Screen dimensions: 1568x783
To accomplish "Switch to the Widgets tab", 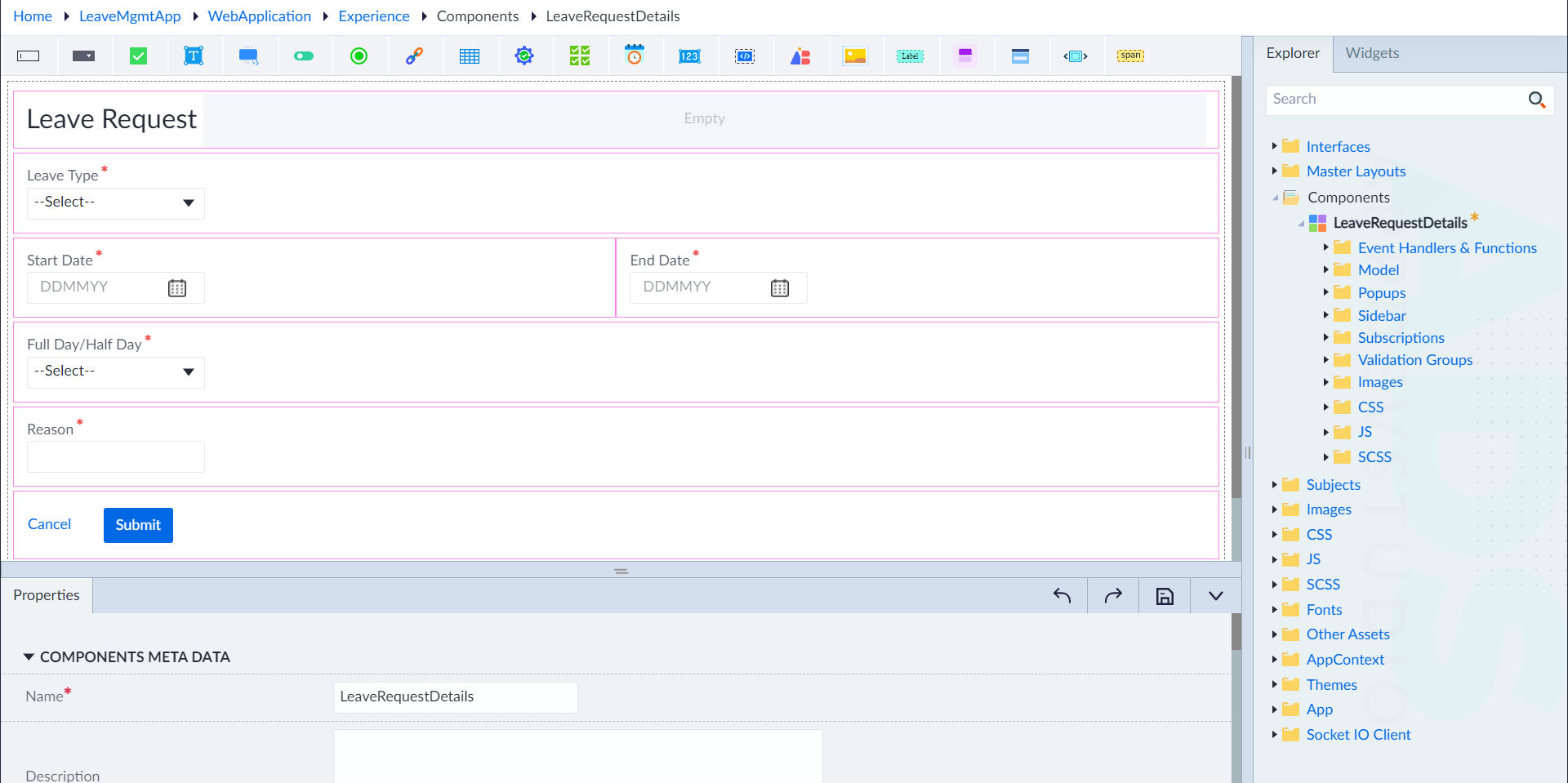I will (x=1372, y=53).
